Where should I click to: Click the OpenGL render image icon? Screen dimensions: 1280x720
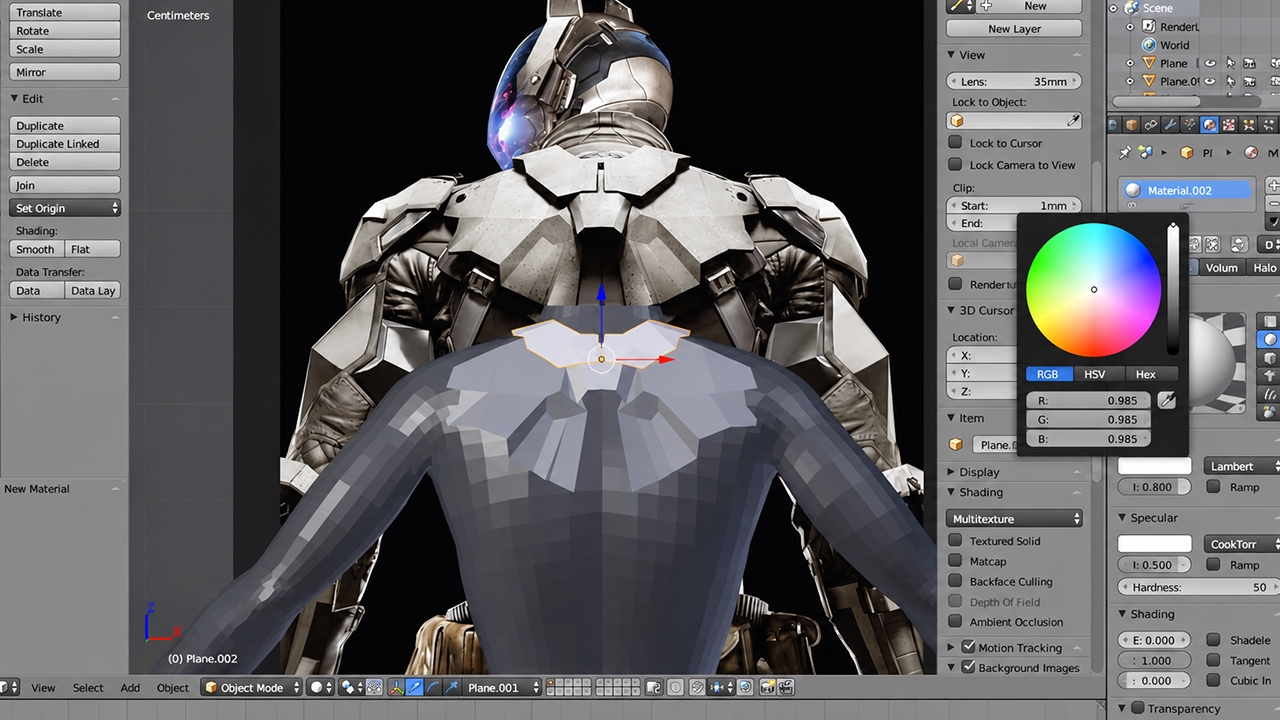(x=768, y=687)
